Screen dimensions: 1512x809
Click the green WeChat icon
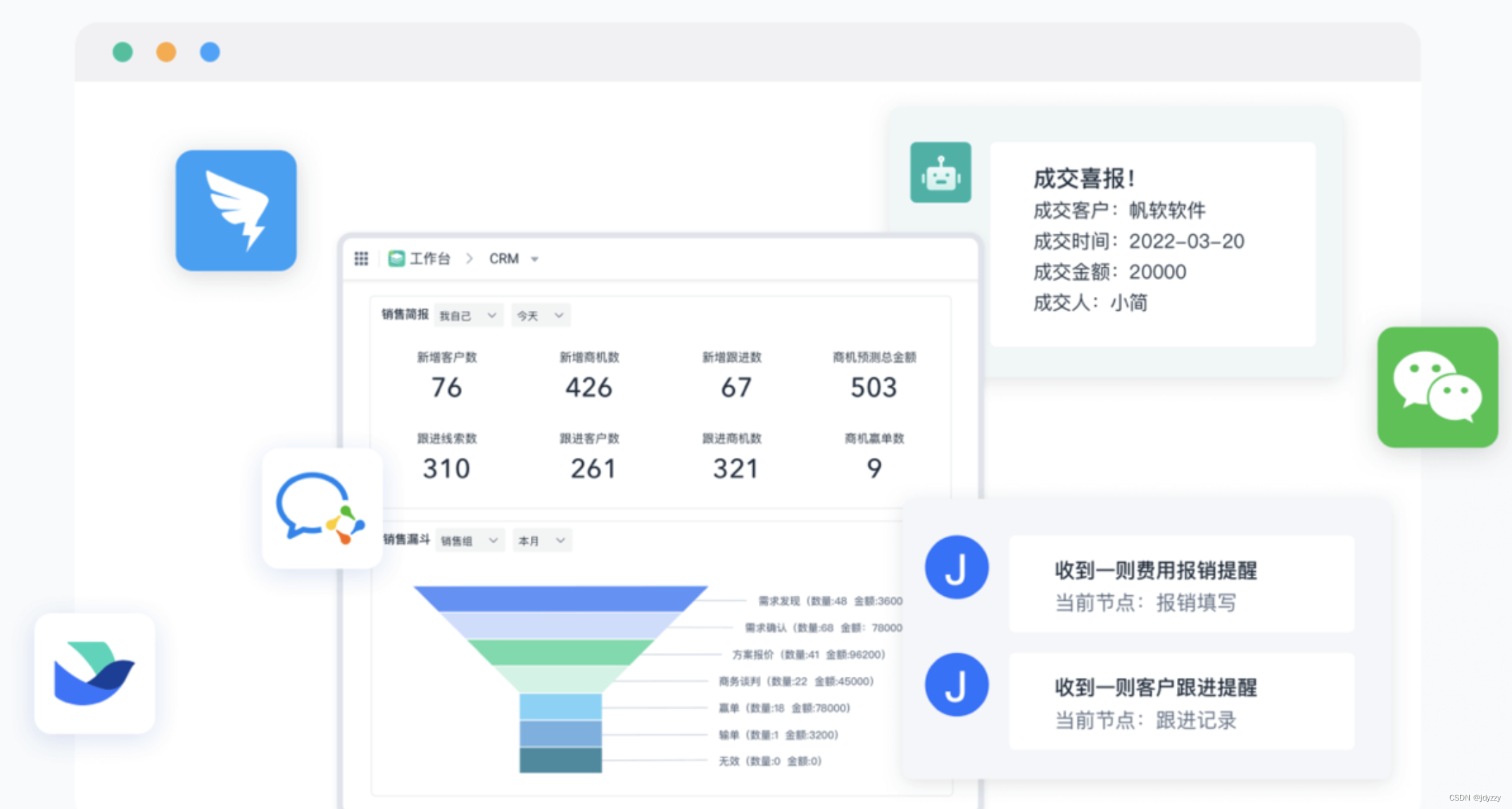1437,387
